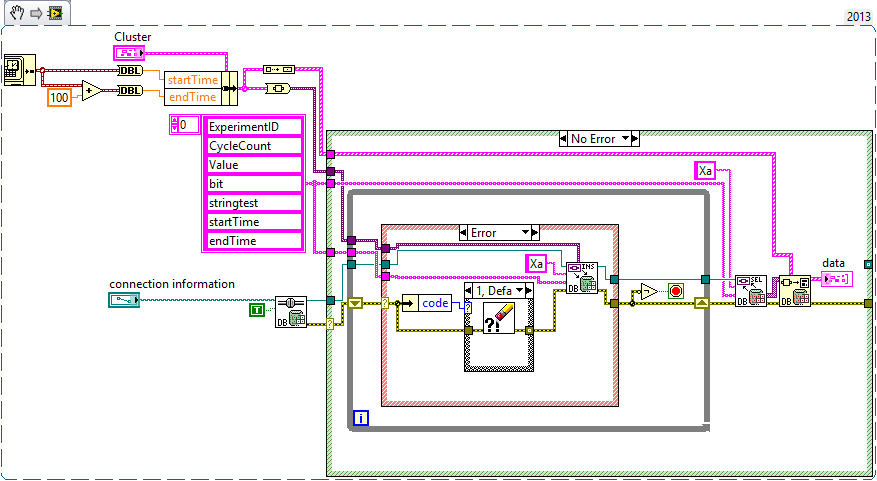The width and height of the screenshot is (877, 481).
Task: Select the DB Select Data VI icon
Action: tap(750, 290)
